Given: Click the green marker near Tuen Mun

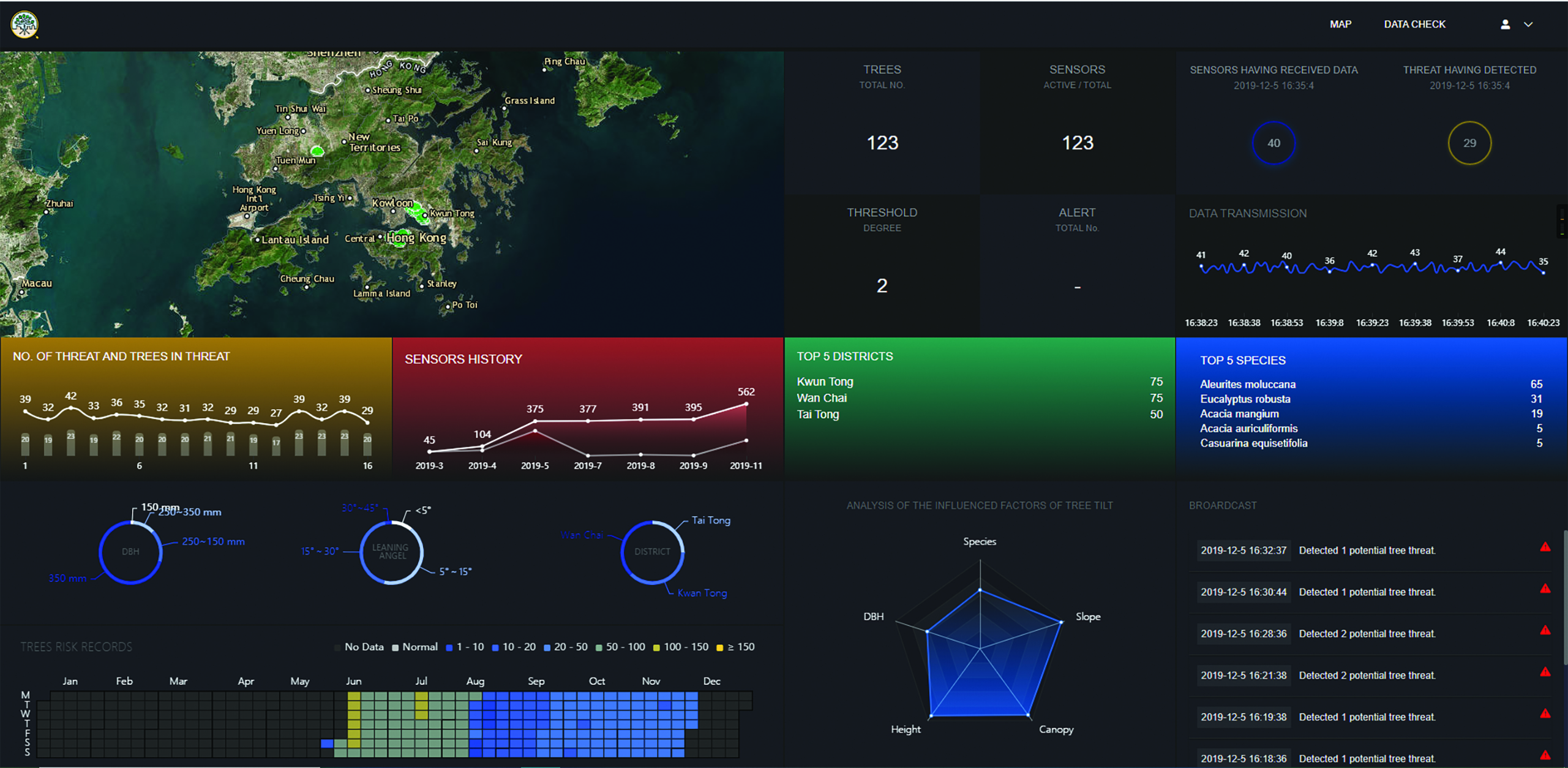Looking at the screenshot, I should pos(317,151).
